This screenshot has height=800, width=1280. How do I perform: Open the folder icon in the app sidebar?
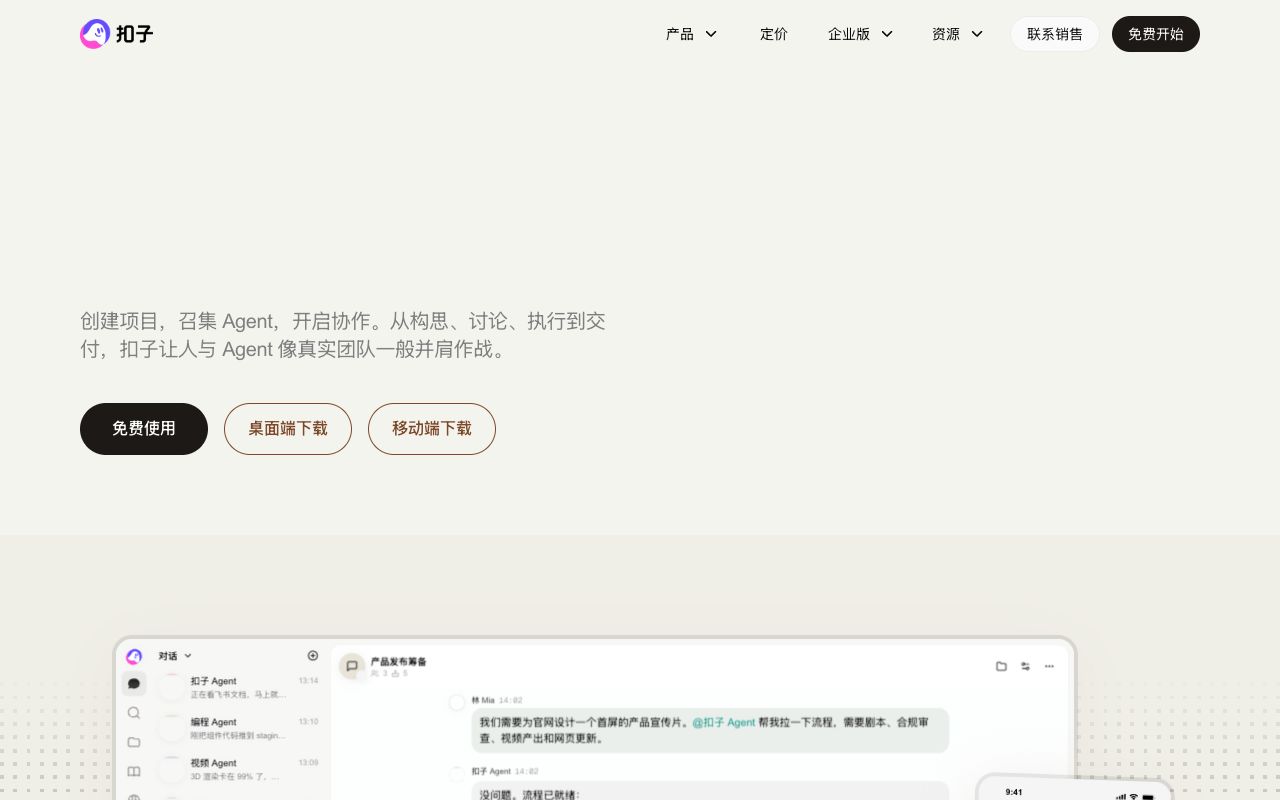pyautogui.click(x=134, y=742)
